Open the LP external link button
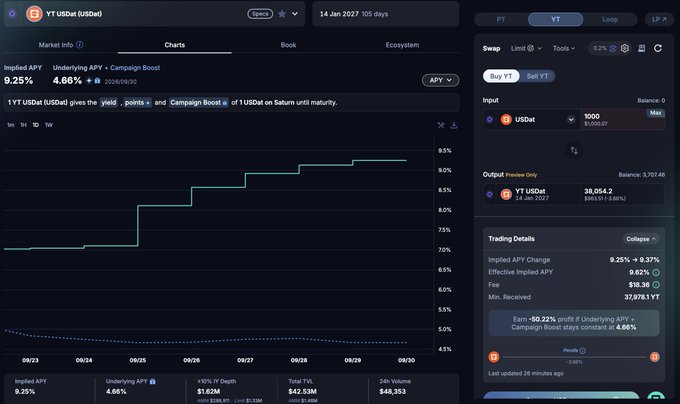680x404 pixels. 659,20
